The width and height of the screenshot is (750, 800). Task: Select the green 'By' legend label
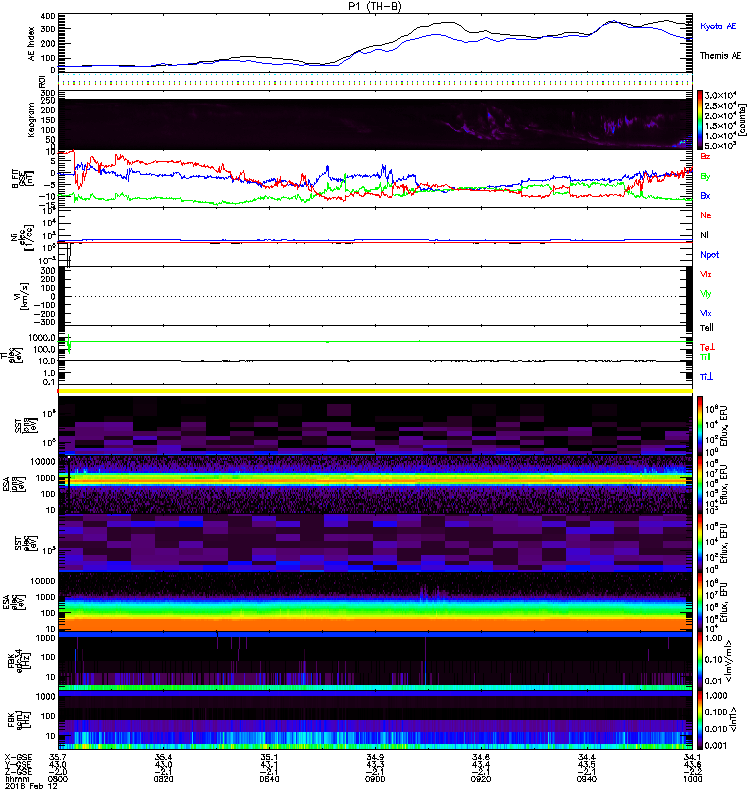coord(705,176)
